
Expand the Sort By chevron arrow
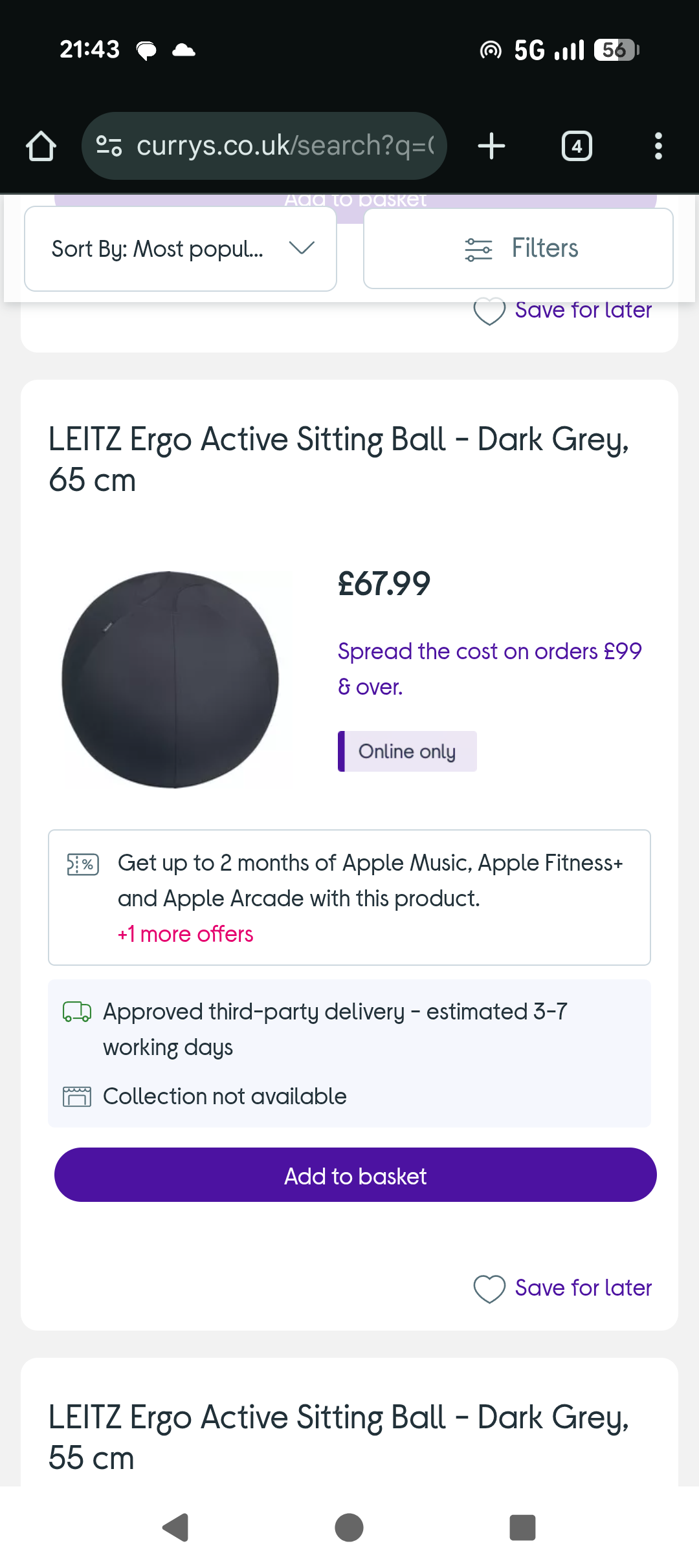click(302, 248)
